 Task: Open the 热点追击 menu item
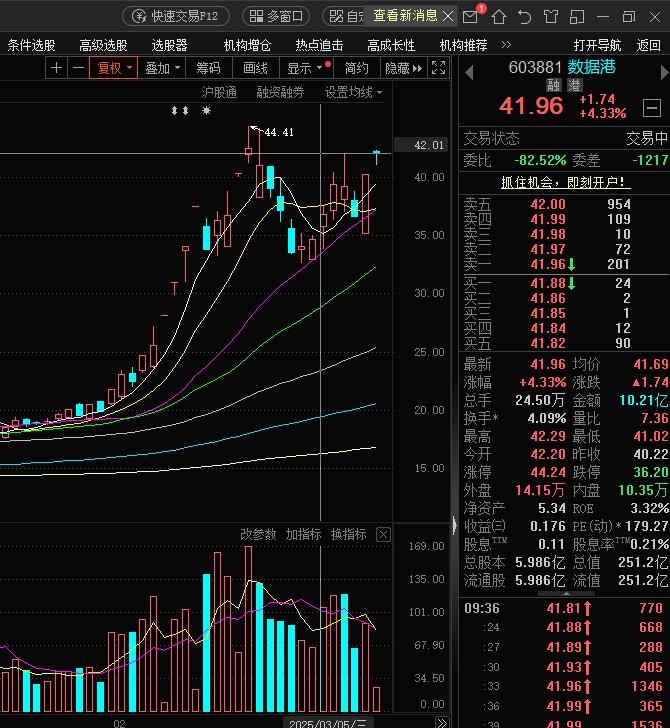pos(319,45)
